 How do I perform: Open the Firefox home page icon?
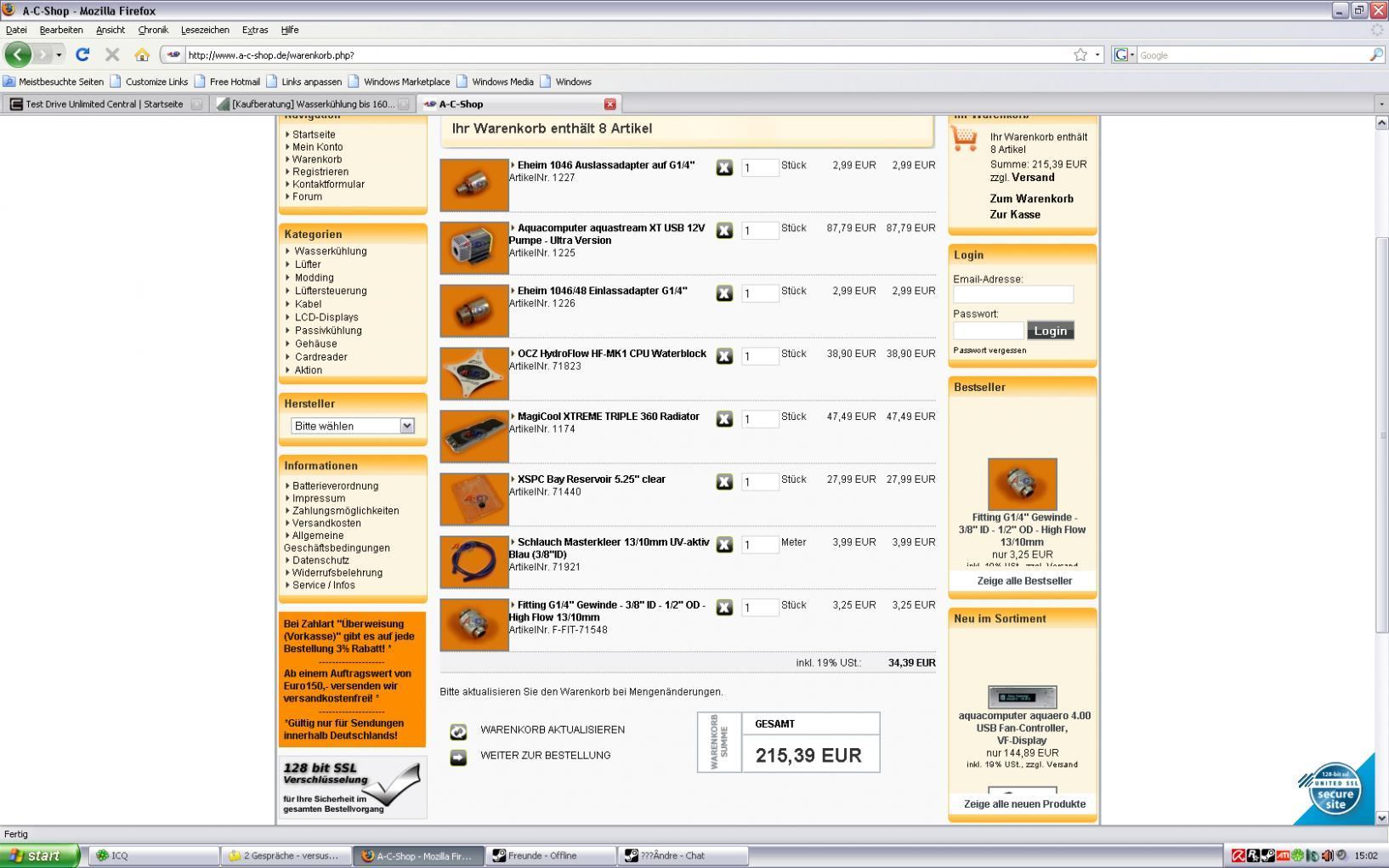[x=142, y=54]
